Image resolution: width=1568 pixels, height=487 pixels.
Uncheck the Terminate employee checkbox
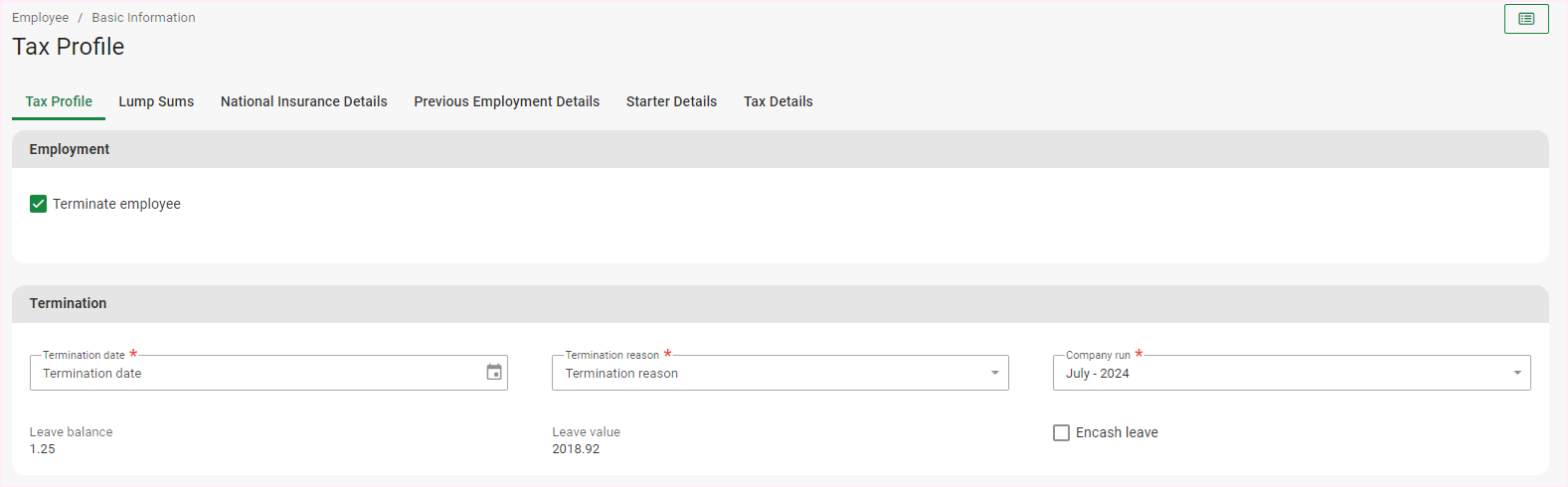click(39, 204)
